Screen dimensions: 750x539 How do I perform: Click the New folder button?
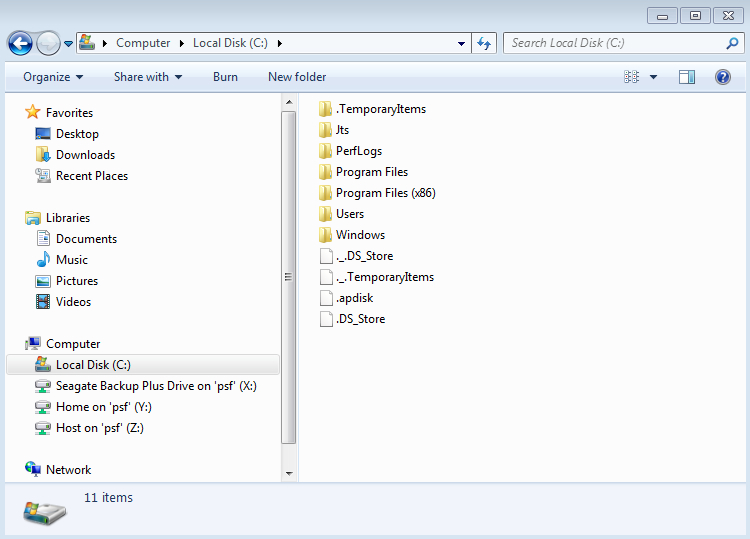click(x=297, y=77)
